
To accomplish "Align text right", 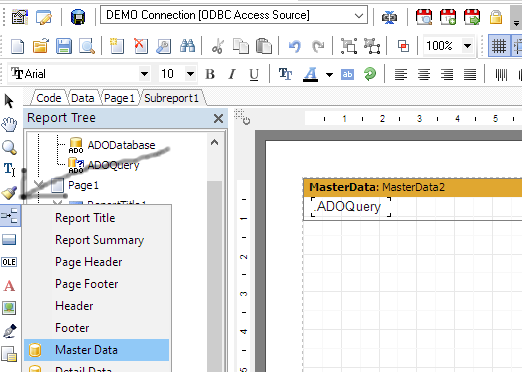I will tap(447, 74).
